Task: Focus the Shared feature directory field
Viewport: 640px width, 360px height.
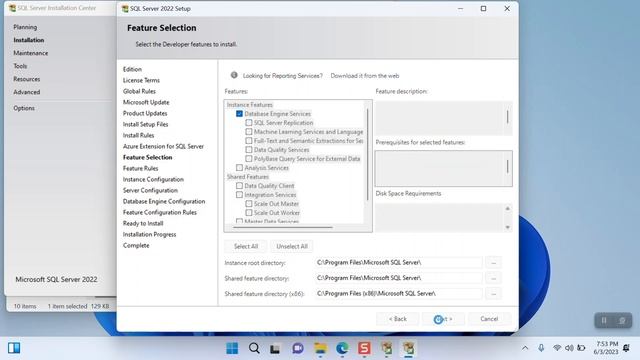Action: click(398, 278)
